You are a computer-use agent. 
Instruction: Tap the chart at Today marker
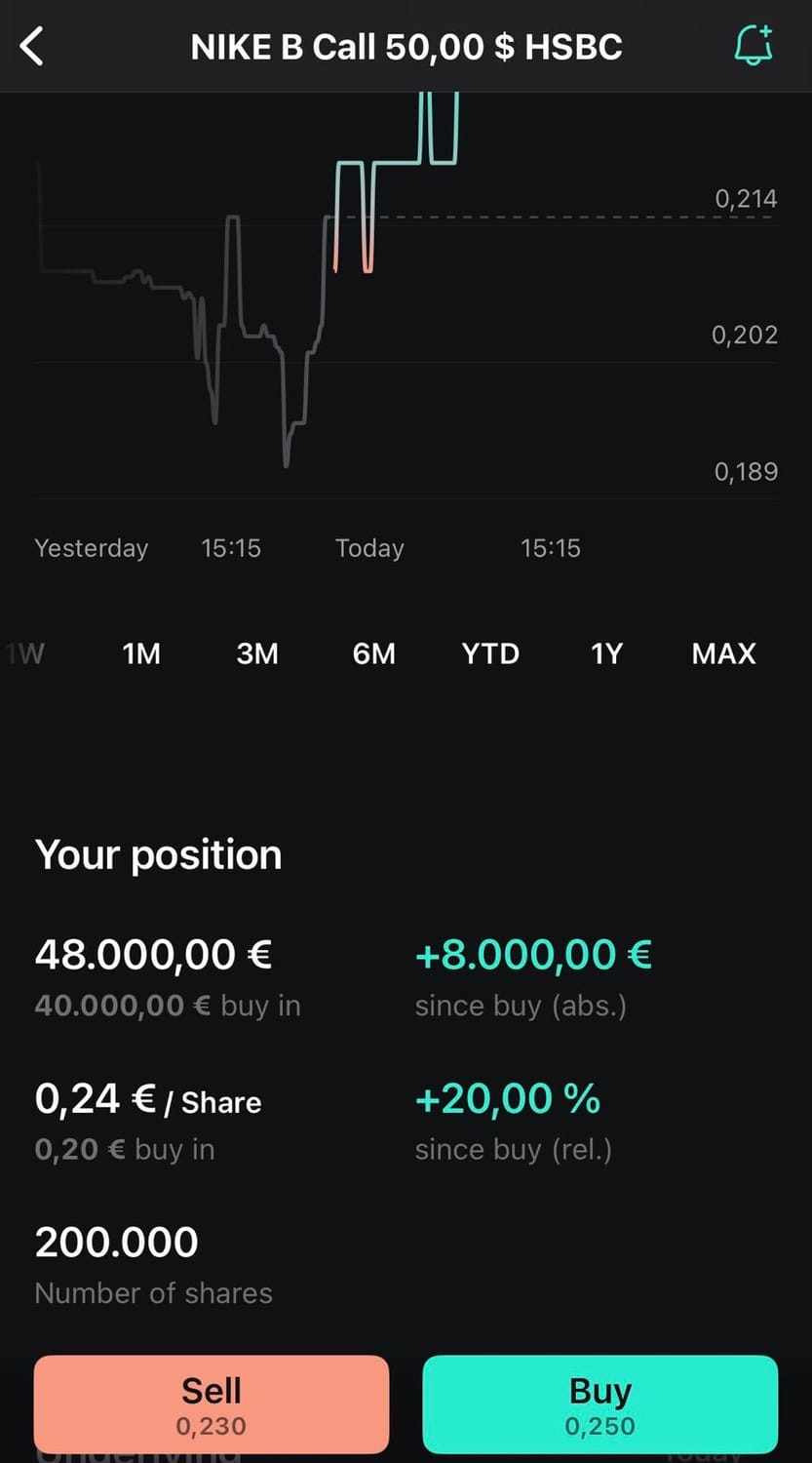pos(369,548)
